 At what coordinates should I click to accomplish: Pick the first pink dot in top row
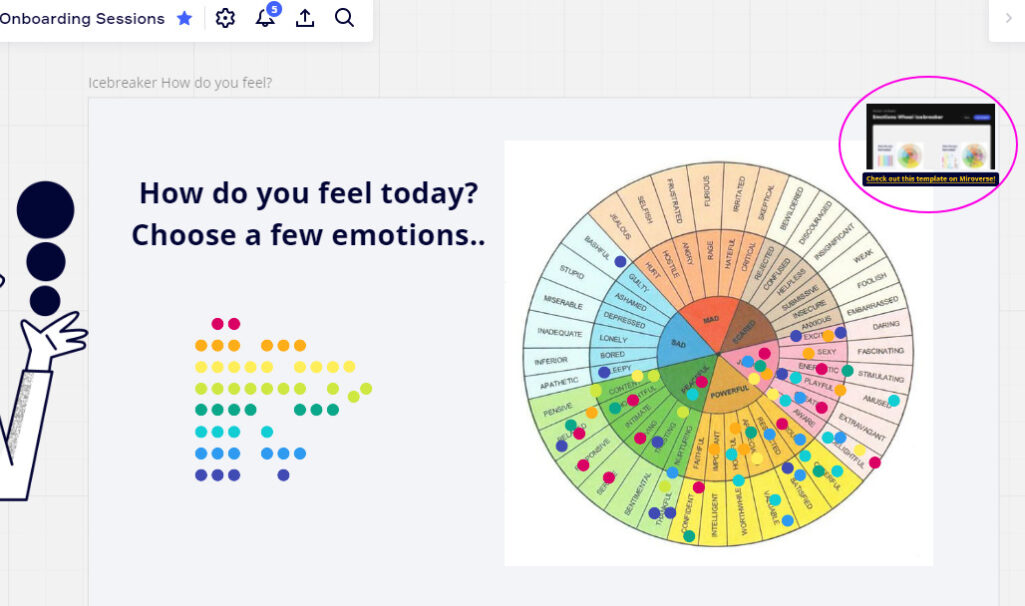[218, 324]
